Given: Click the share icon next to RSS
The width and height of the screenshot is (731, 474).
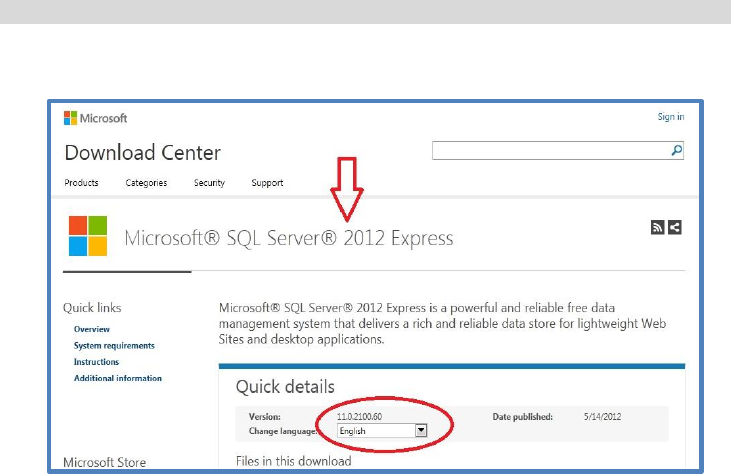Looking at the screenshot, I should point(675,227).
